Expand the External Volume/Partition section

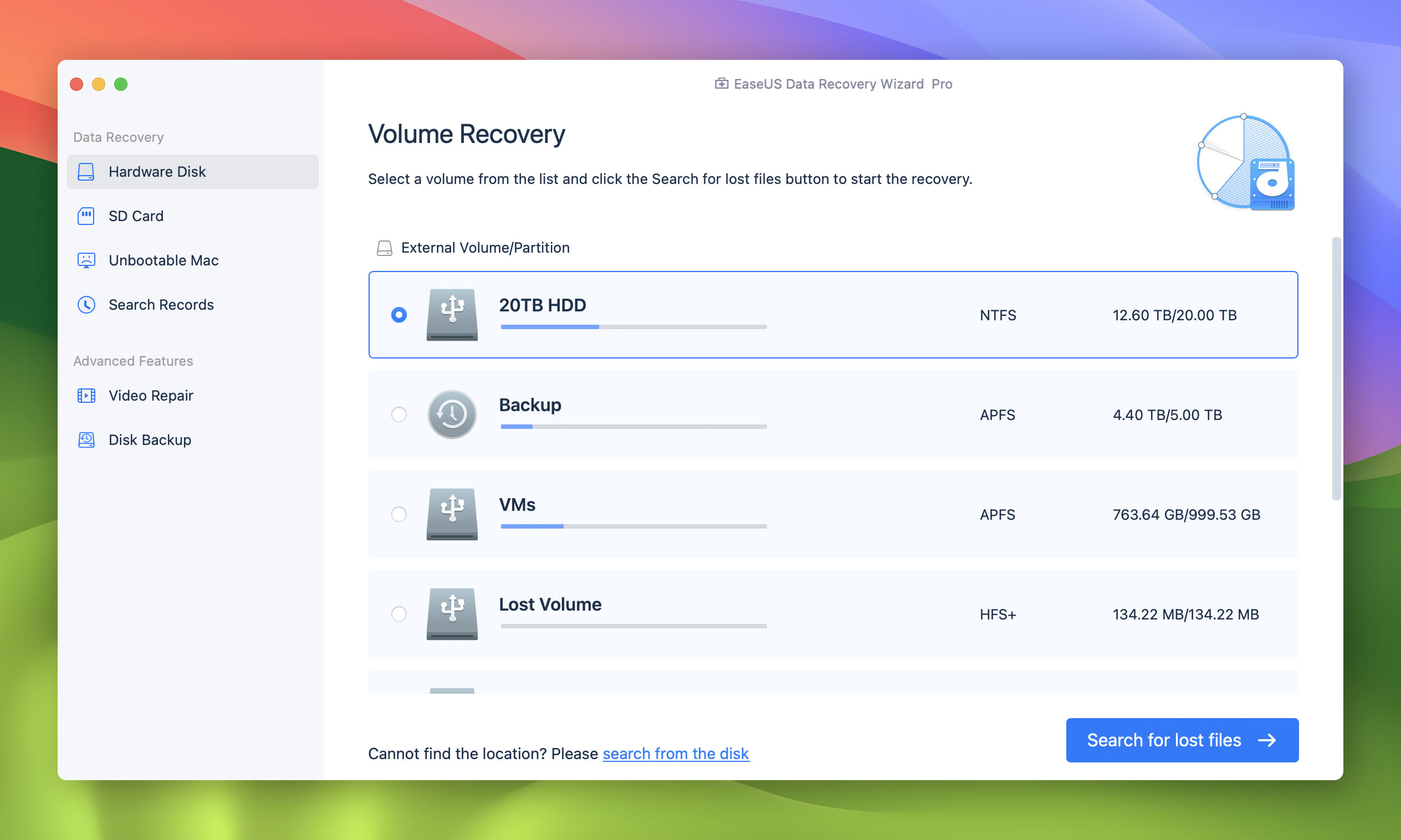click(485, 247)
